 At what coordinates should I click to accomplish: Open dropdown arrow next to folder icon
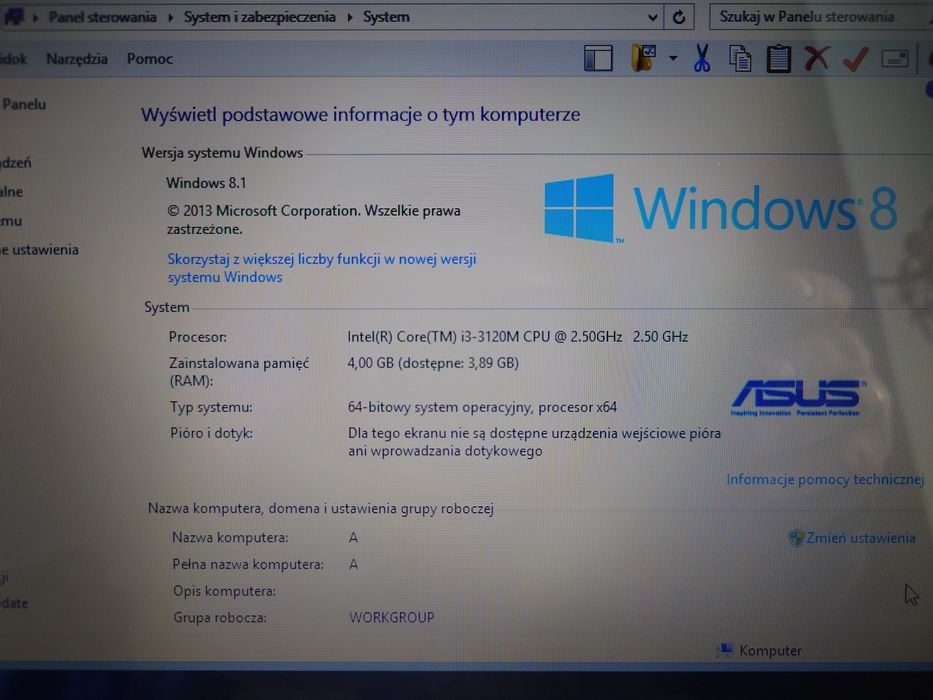[673, 58]
